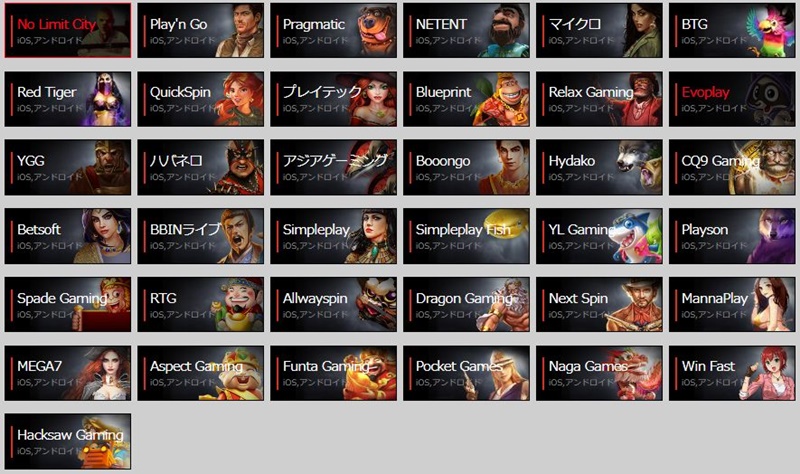This screenshot has height=474, width=800.
Task: Click the YGG warrior tile
Action: click(x=68, y=167)
